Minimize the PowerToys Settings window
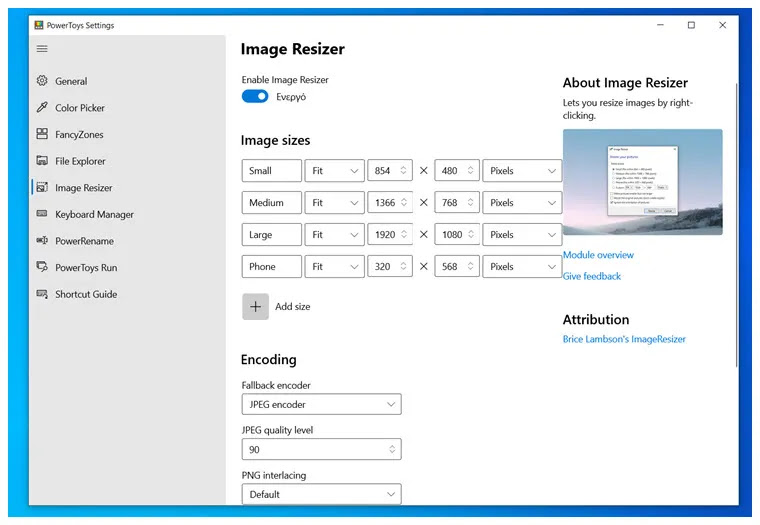 [x=660, y=25]
